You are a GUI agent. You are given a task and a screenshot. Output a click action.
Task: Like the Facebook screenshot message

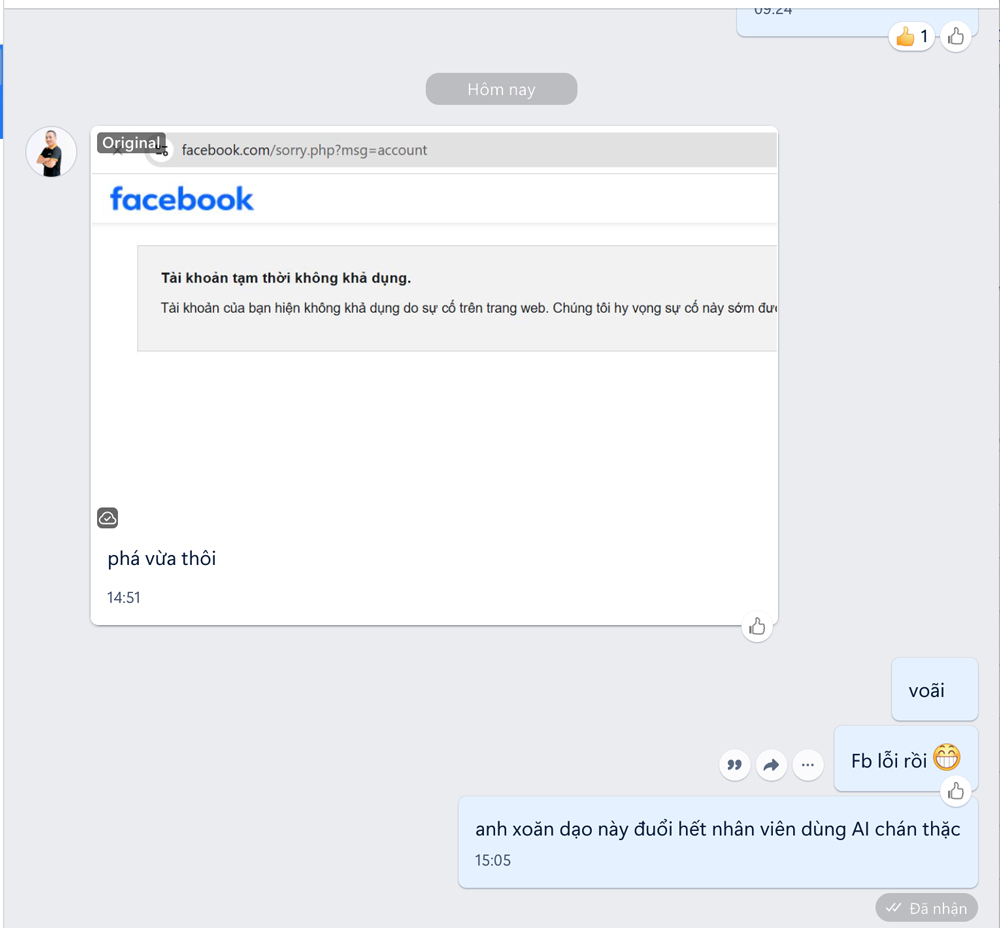coord(757,627)
